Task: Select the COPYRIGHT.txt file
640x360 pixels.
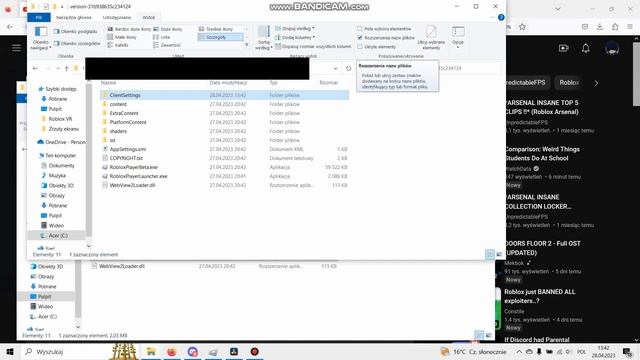Action: 126,158
